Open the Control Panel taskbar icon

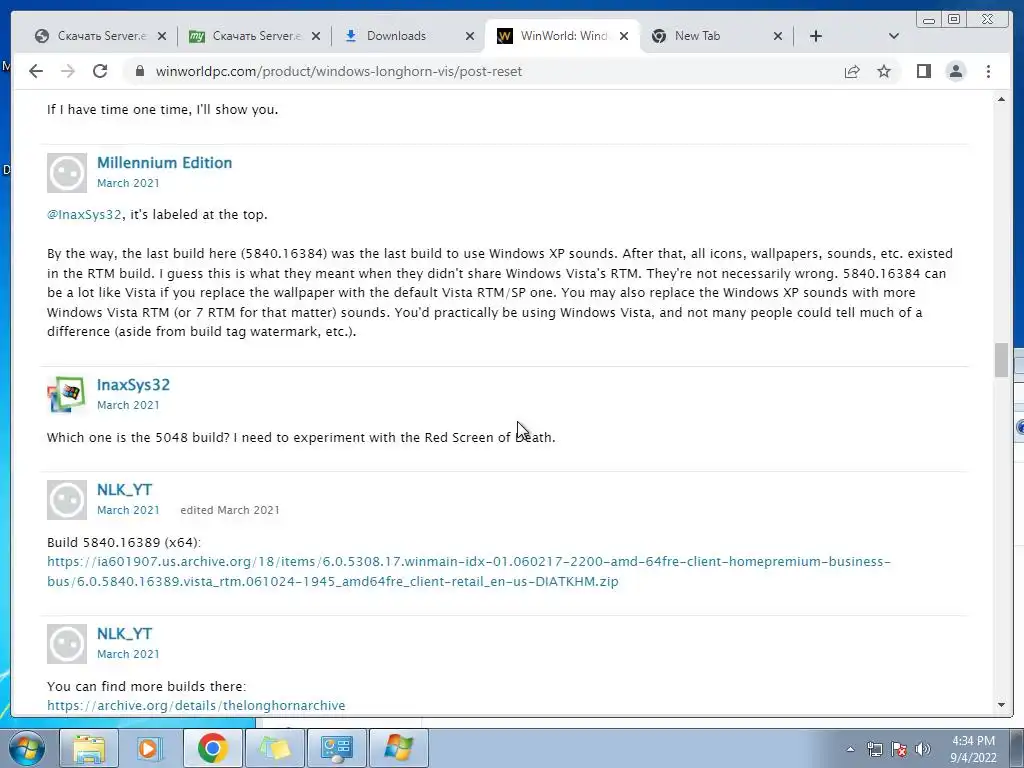tap(336, 748)
